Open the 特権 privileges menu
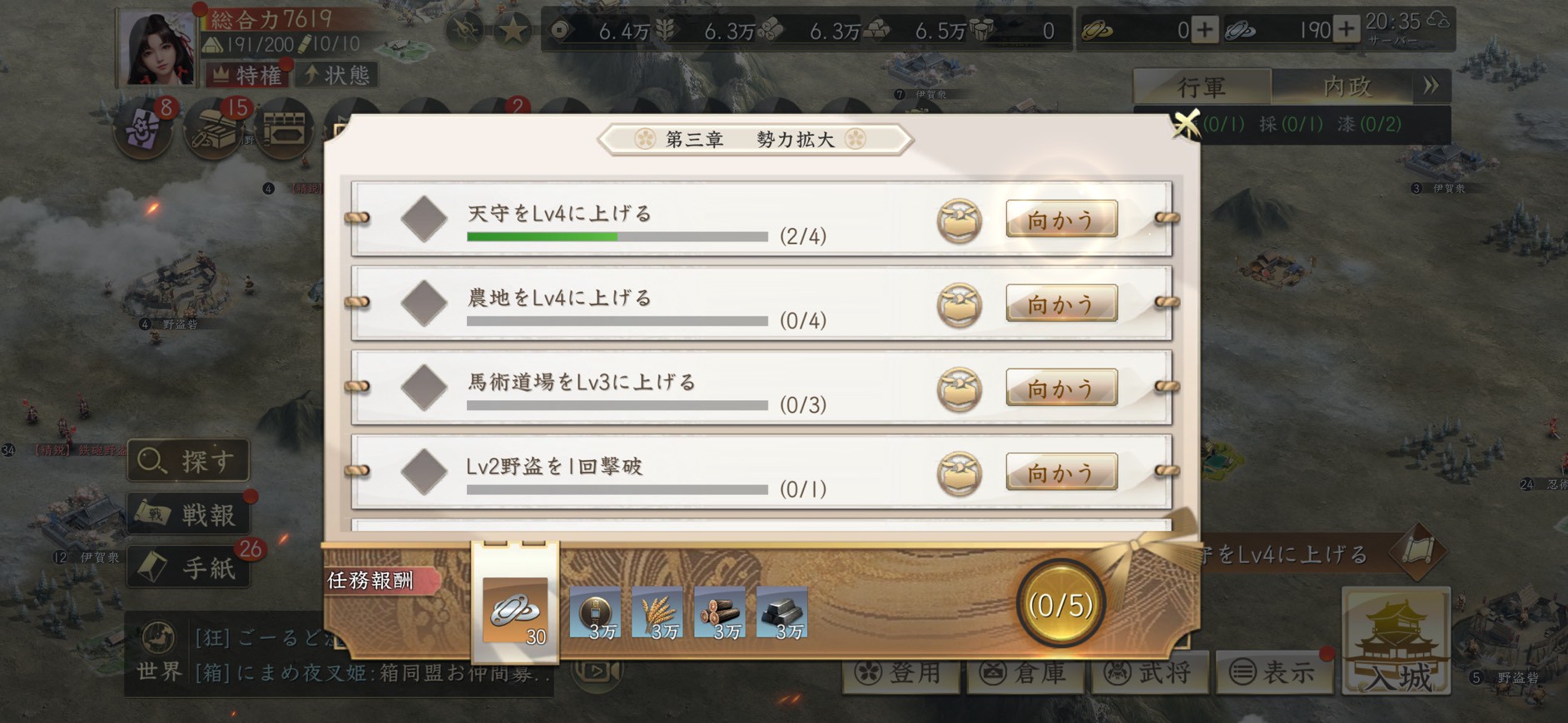Viewport: 1568px width, 723px height. point(246,75)
